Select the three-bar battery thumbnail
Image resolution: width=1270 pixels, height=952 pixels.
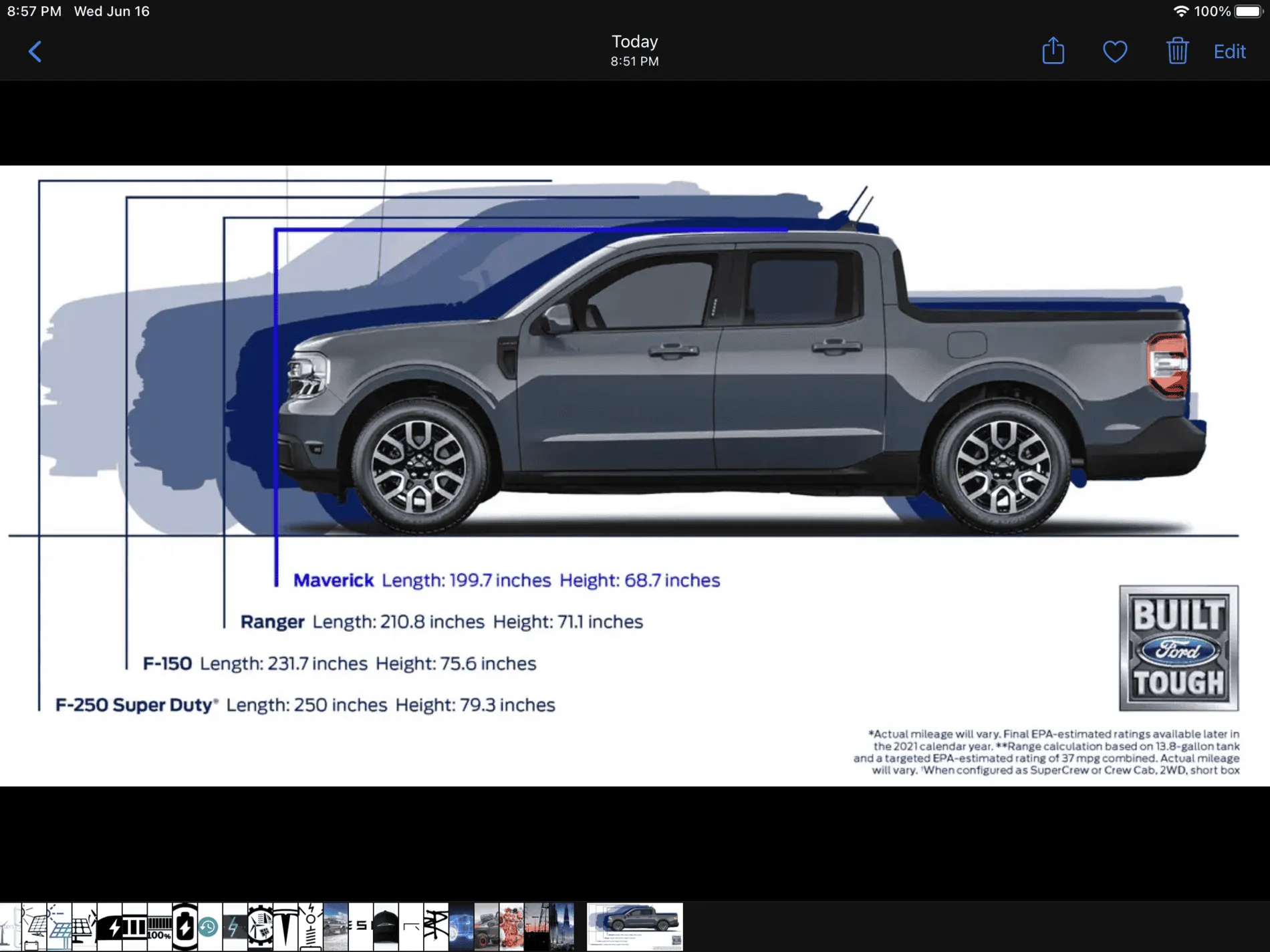pyautogui.click(x=134, y=927)
